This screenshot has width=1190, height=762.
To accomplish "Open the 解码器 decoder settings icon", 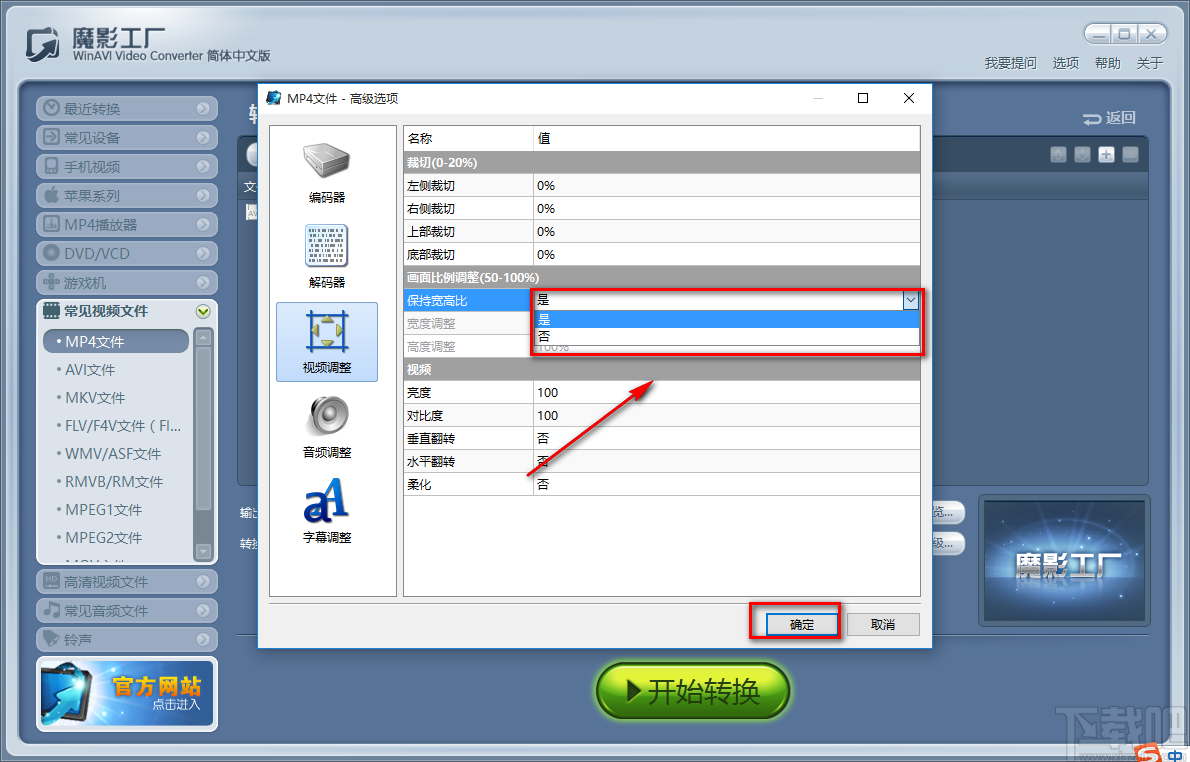I will pyautogui.click(x=326, y=246).
